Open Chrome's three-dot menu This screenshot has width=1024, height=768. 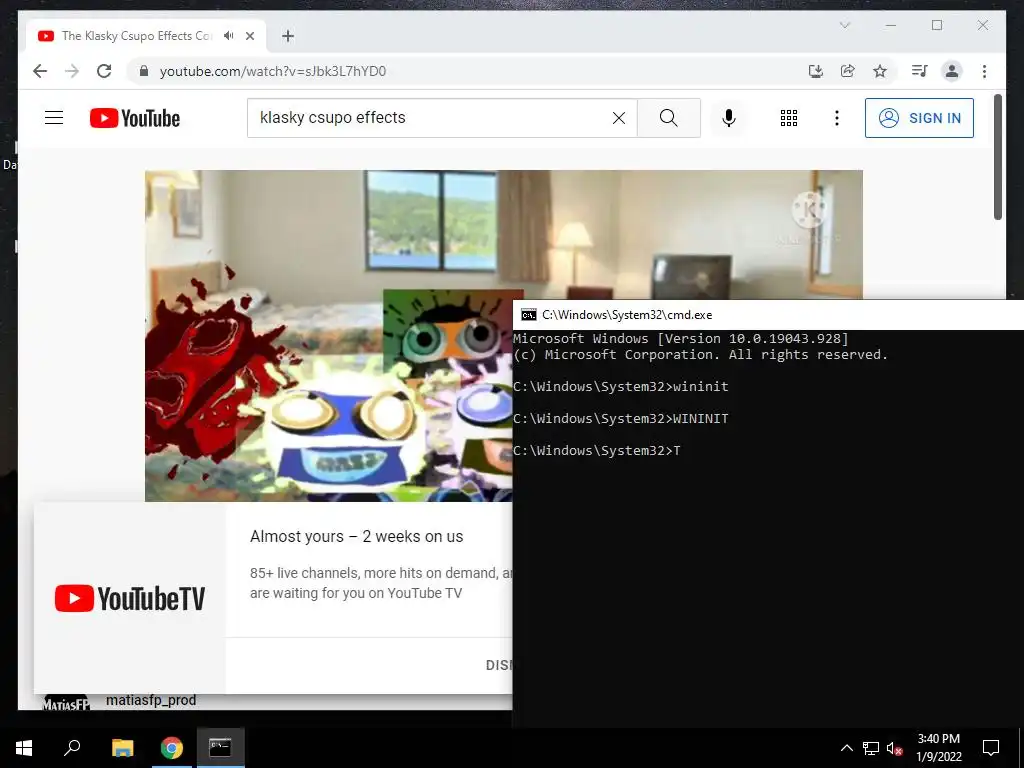click(x=984, y=71)
